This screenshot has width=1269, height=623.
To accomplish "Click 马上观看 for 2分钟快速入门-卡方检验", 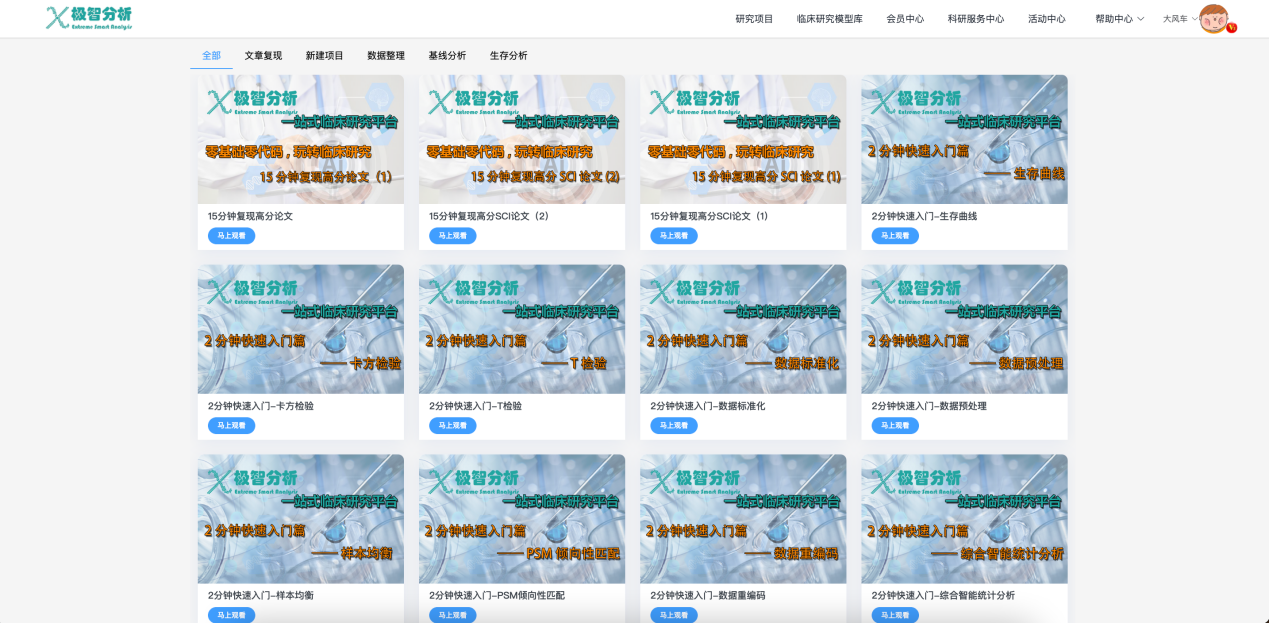I will [x=231, y=426].
